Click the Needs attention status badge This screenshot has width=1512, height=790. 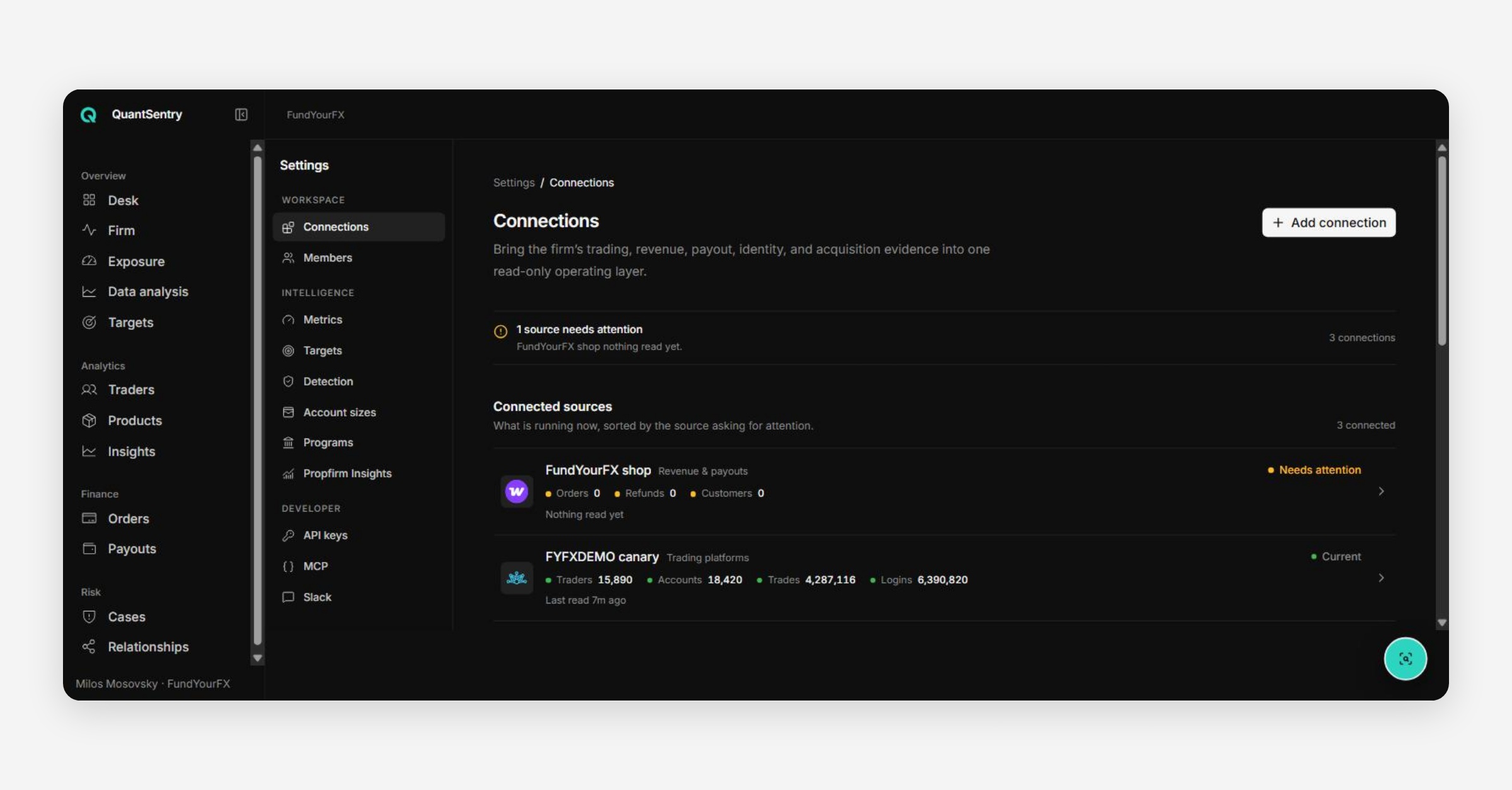click(1314, 470)
